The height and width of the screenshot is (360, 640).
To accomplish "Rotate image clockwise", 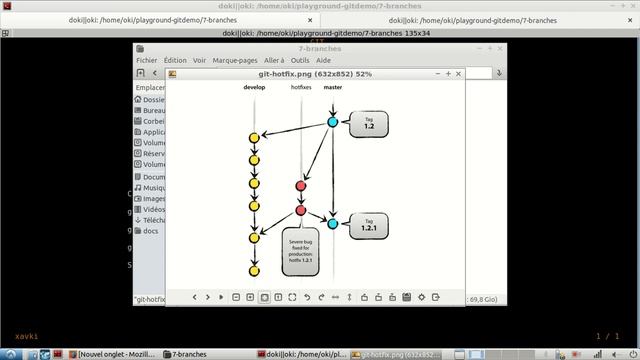I will pyautogui.click(x=321, y=297).
